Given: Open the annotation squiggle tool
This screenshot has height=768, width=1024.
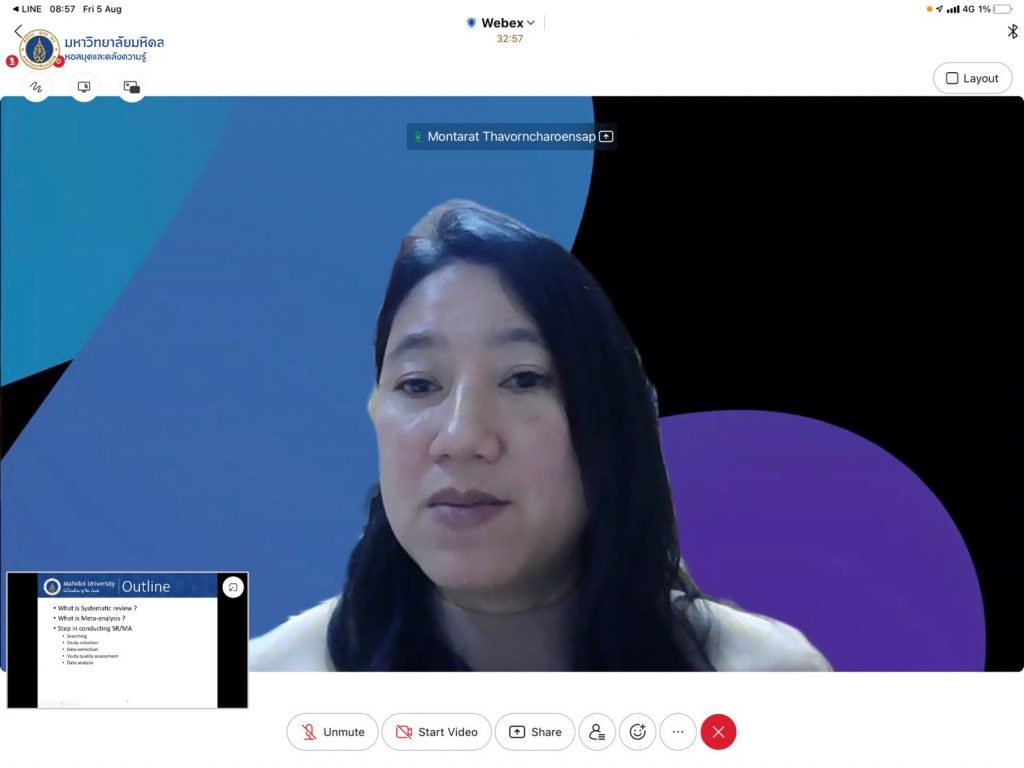Looking at the screenshot, I should (x=36, y=87).
